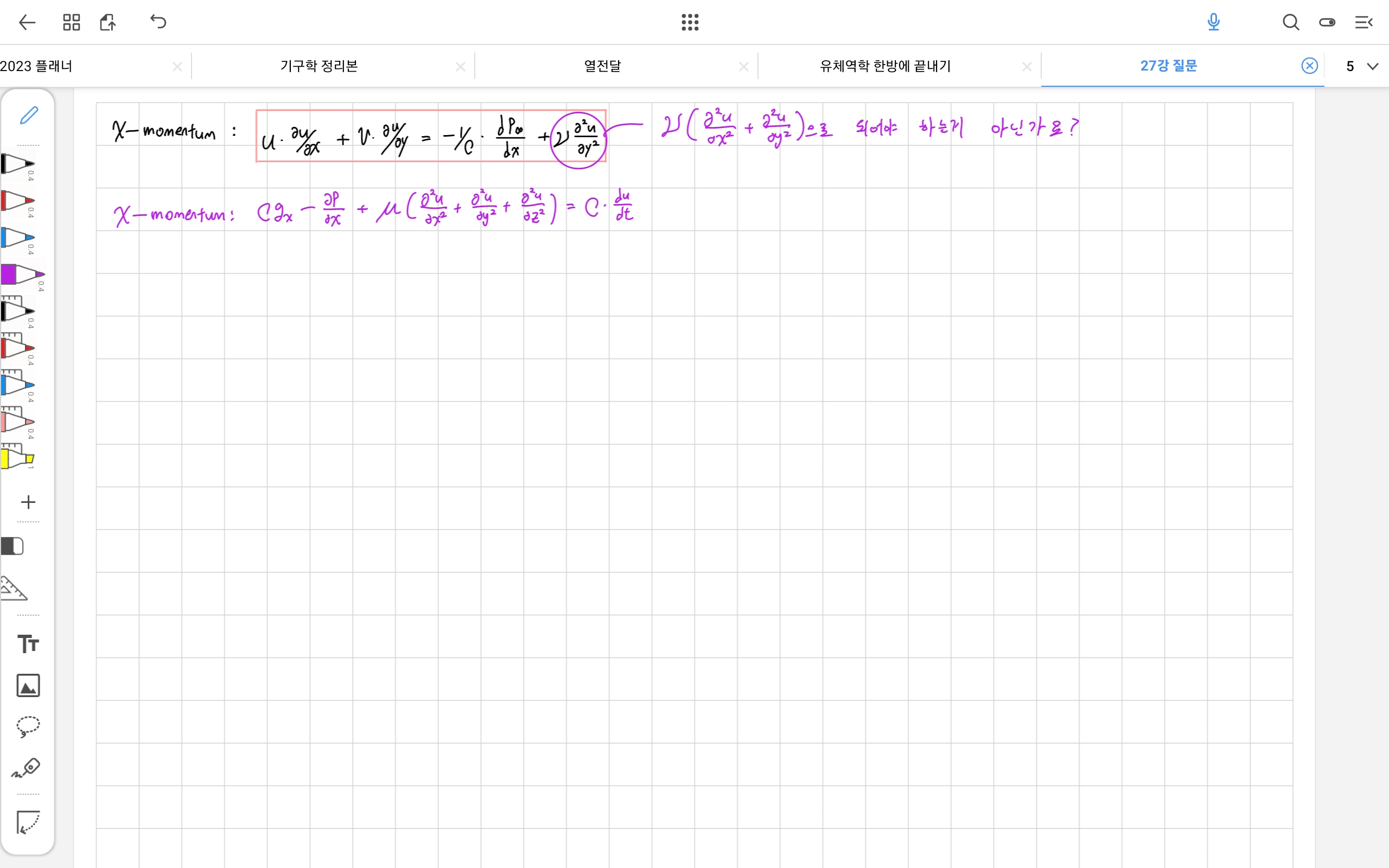This screenshot has width=1389, height=868.
Task: Pick the purple pen color
Action: tap(20, 275)
